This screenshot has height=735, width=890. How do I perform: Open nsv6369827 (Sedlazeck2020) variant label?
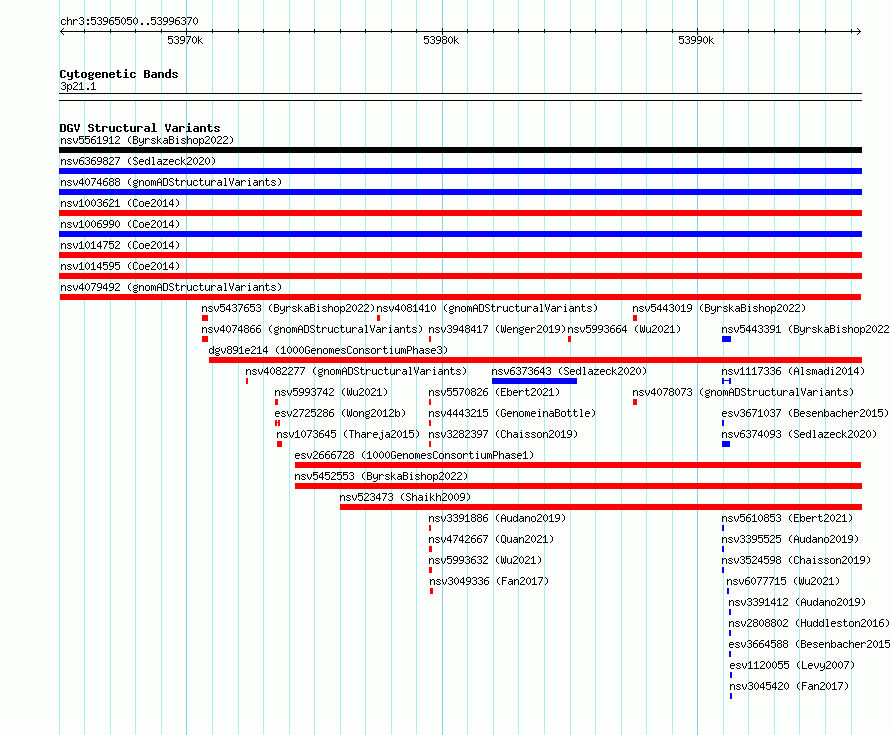tap(138, 161)
